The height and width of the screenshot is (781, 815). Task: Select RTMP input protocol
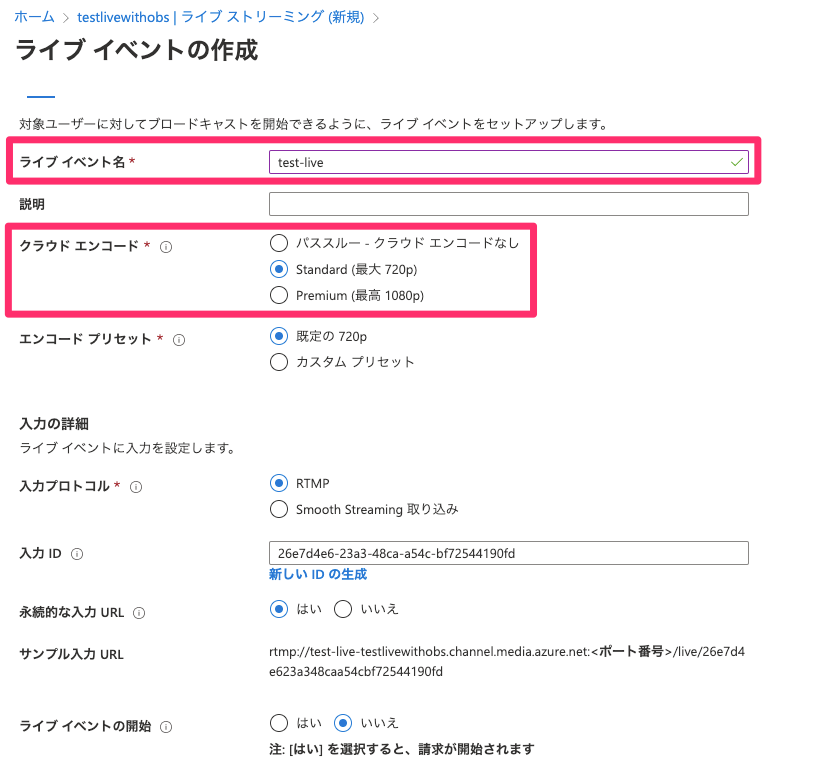click(279, 483)
